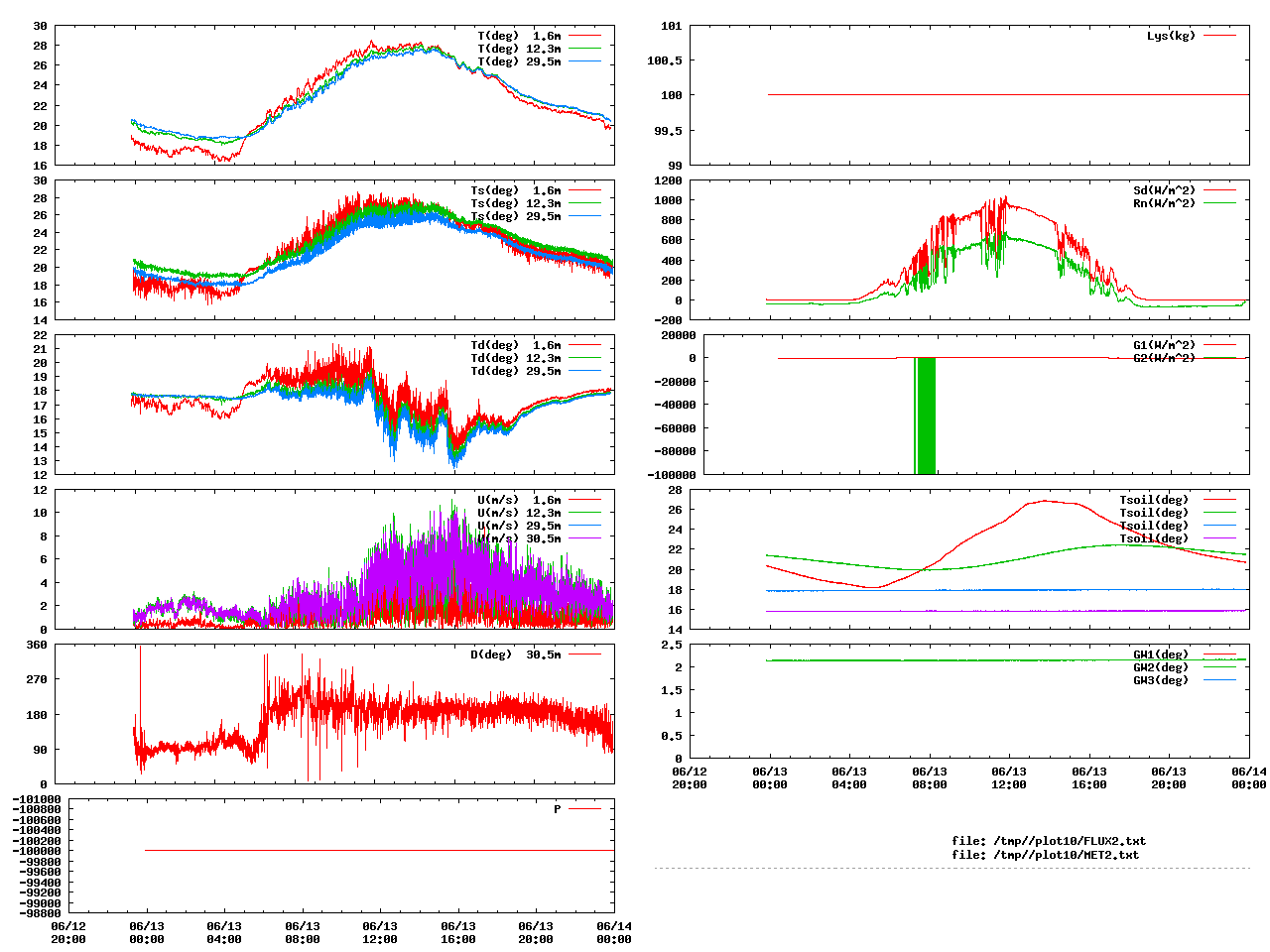Click the purple line sample beside 'U(m/s) 30.5m'
Image resolution: width=1270 pixels, height=952 pixels.
click(585, 538)
